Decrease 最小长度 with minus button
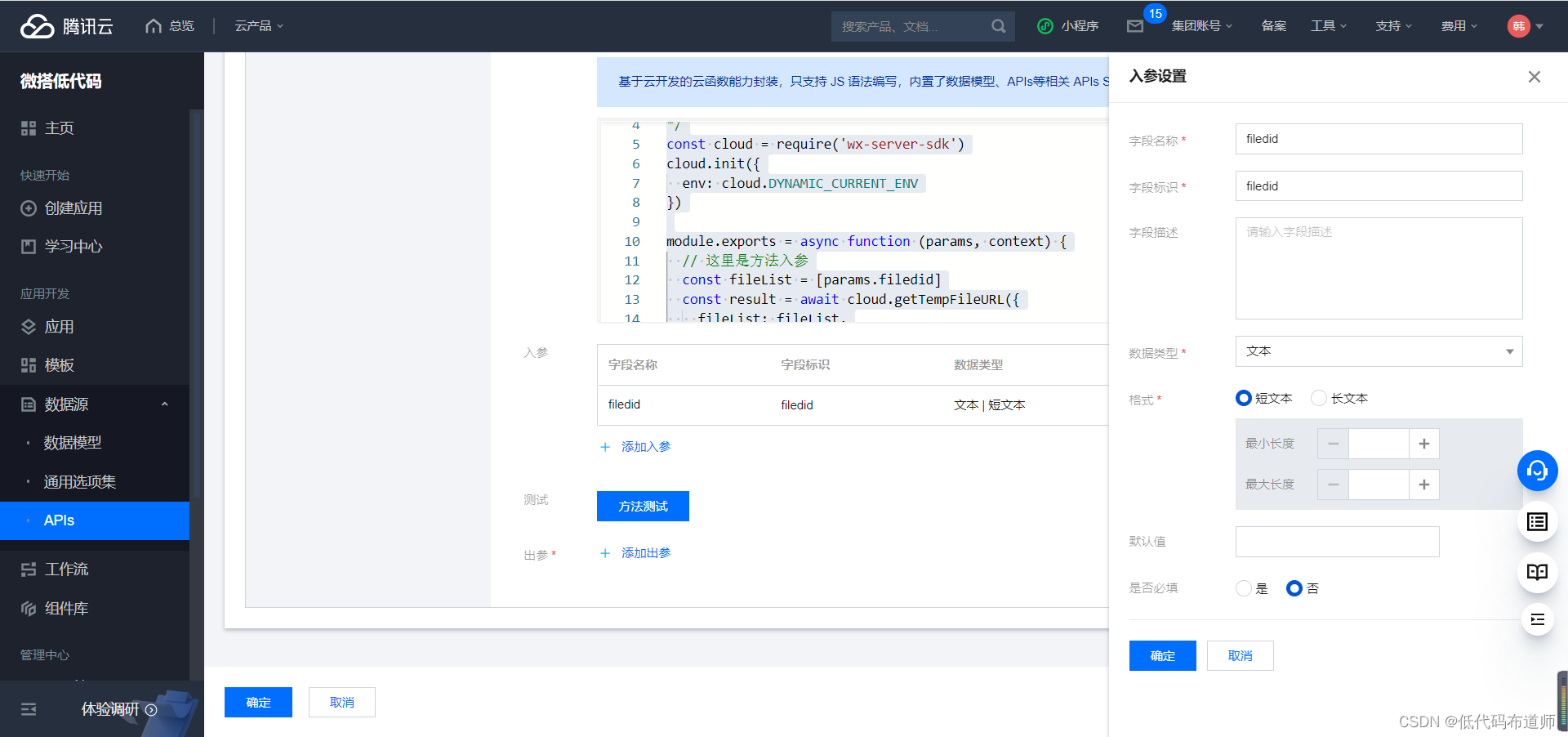This screenshot has width=1568, height=737. (1334, 444)
